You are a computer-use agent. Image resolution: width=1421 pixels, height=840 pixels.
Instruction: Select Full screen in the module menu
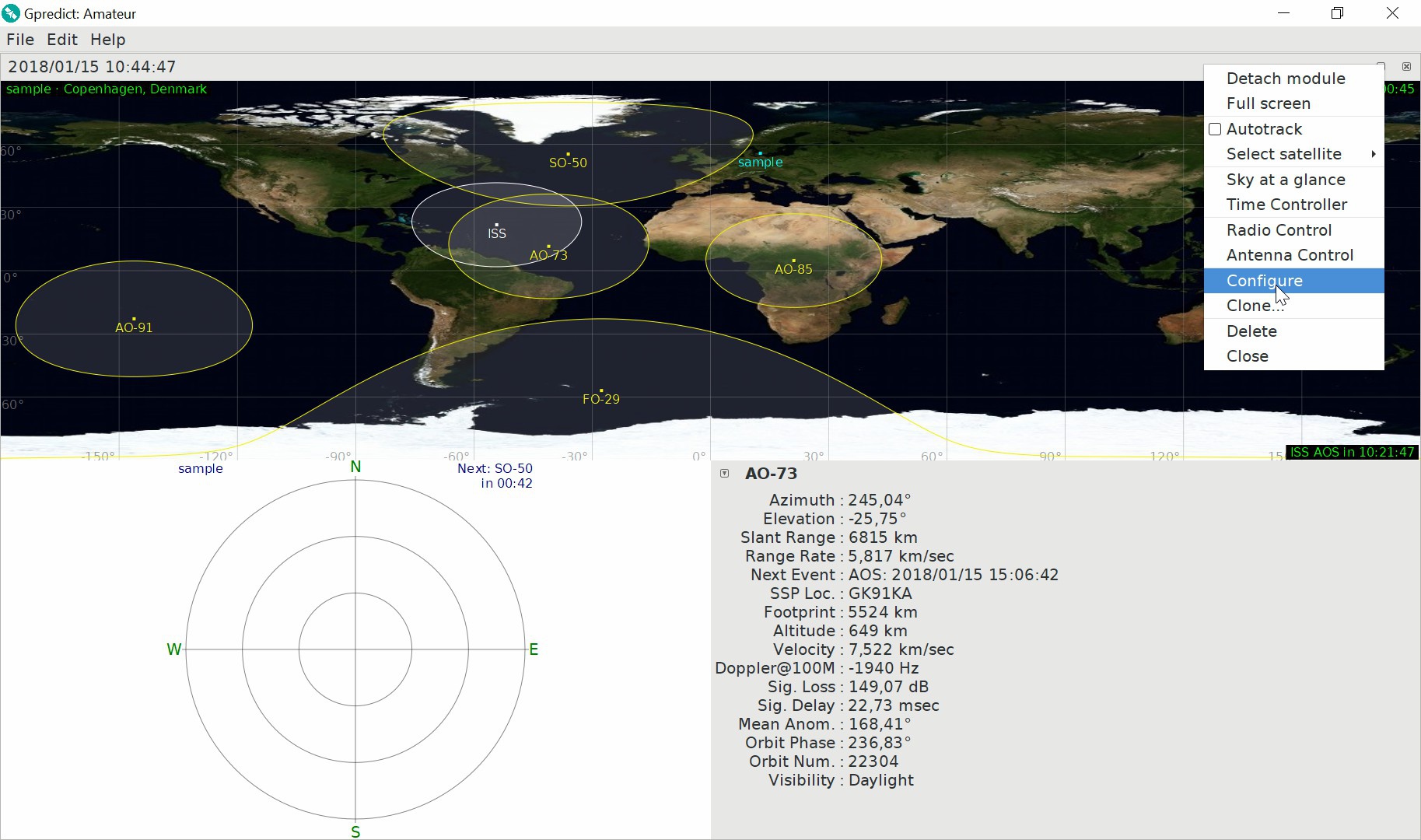[1294, 103]
